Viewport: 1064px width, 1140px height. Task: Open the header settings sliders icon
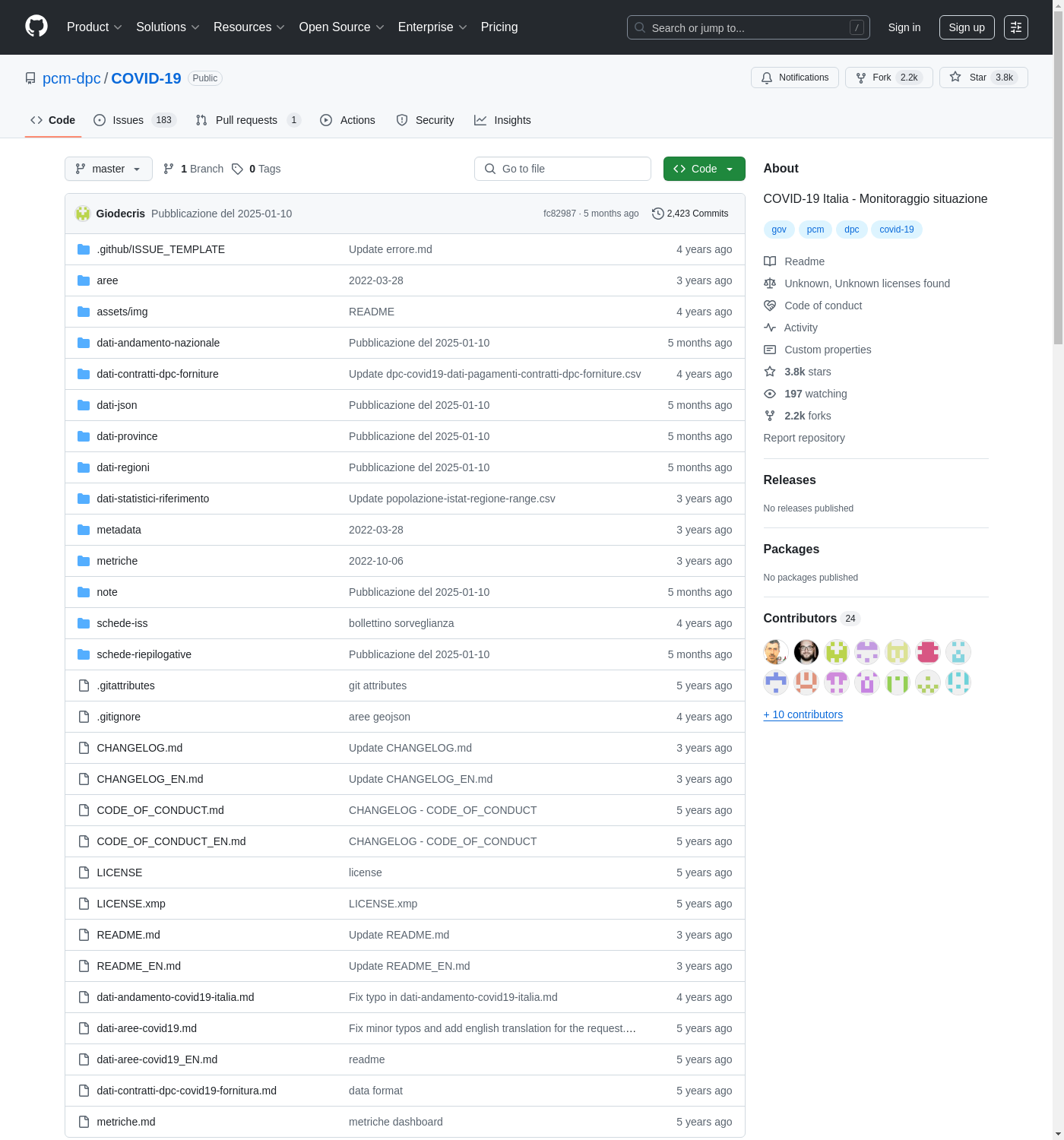(1015, 27)
